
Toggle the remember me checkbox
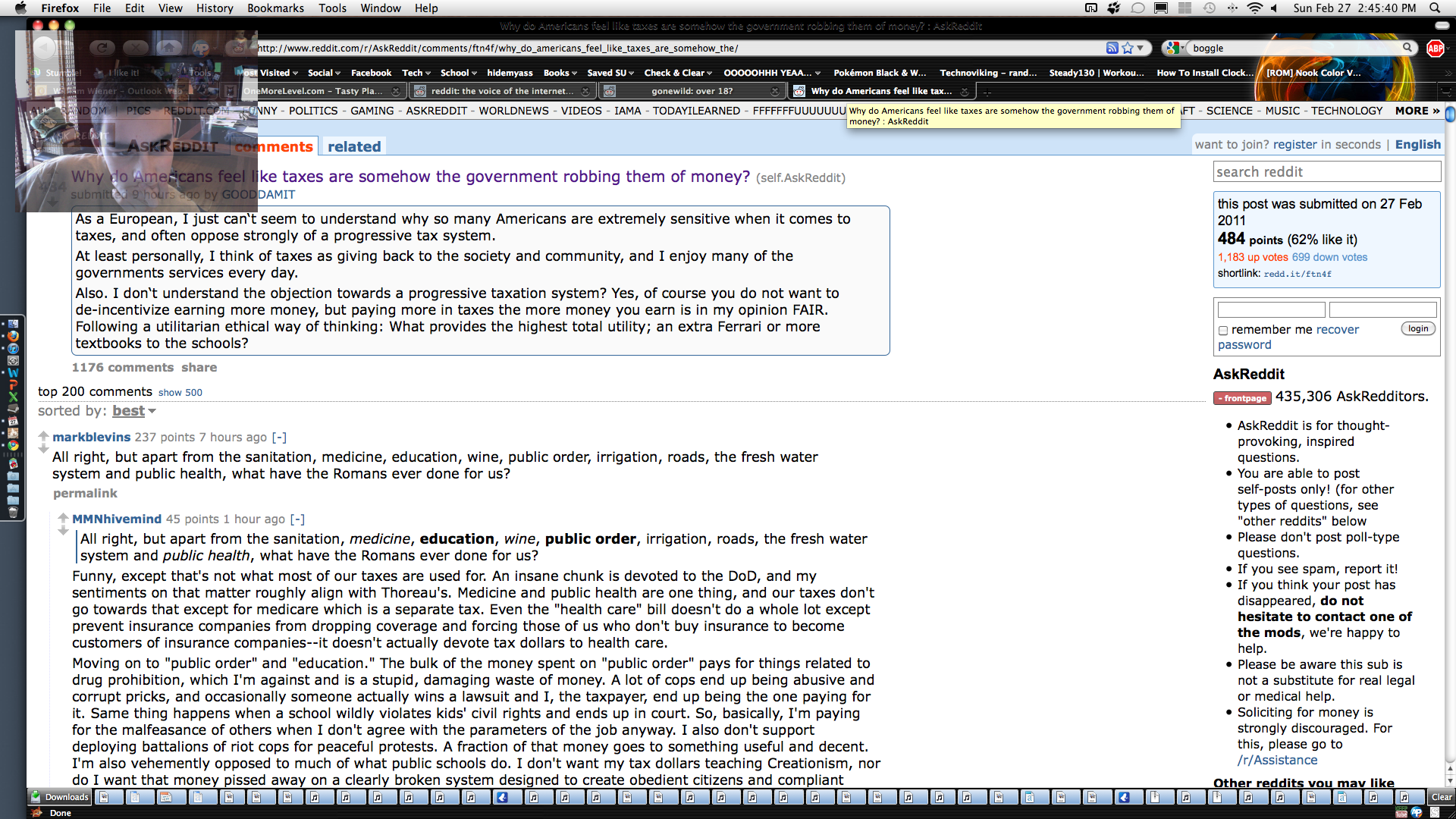1222,330
